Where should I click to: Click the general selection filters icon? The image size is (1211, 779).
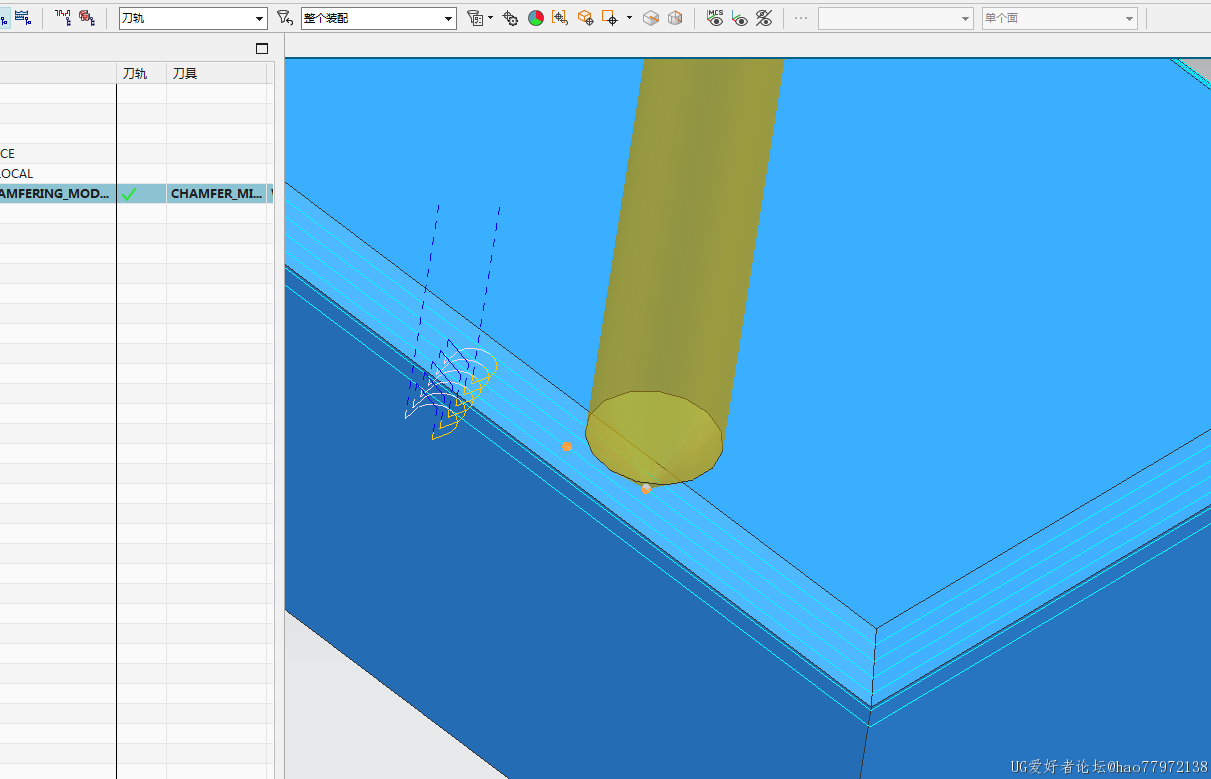[x=475, y=18]
